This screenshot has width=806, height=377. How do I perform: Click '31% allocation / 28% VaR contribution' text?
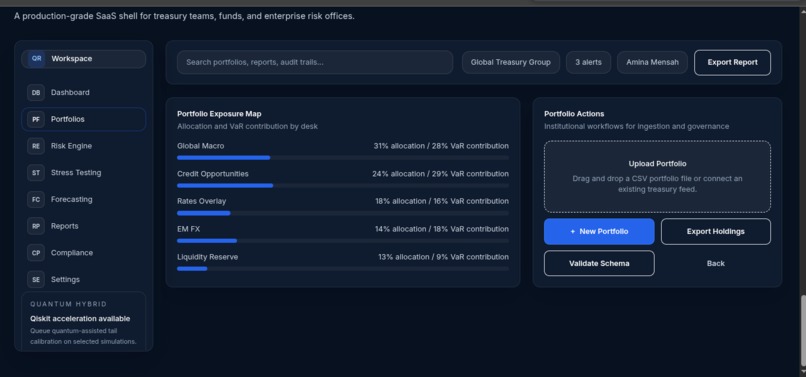[x=441, y=146]
